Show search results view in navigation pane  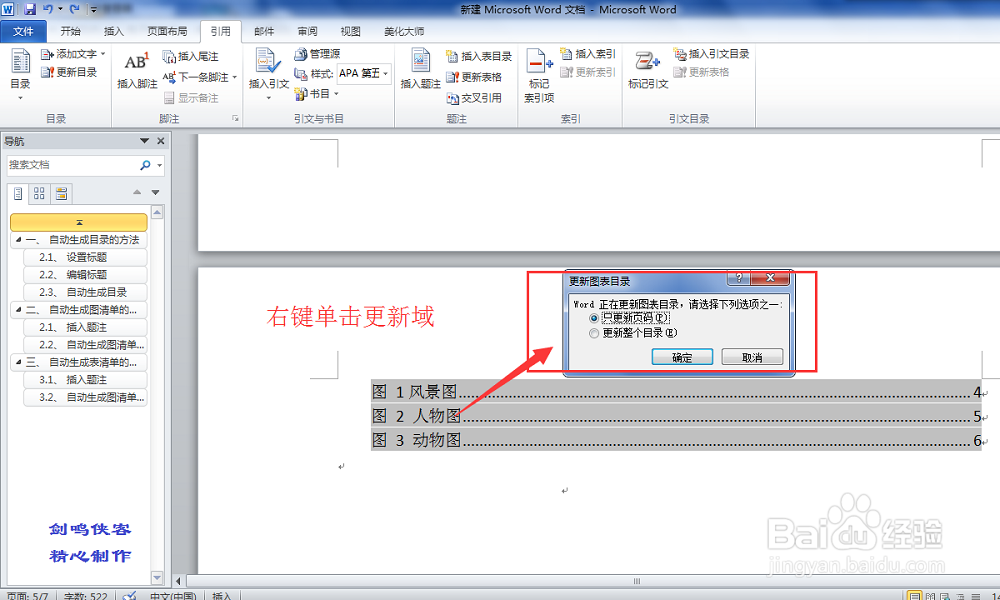pyautogui.click(x=61, y=193)
